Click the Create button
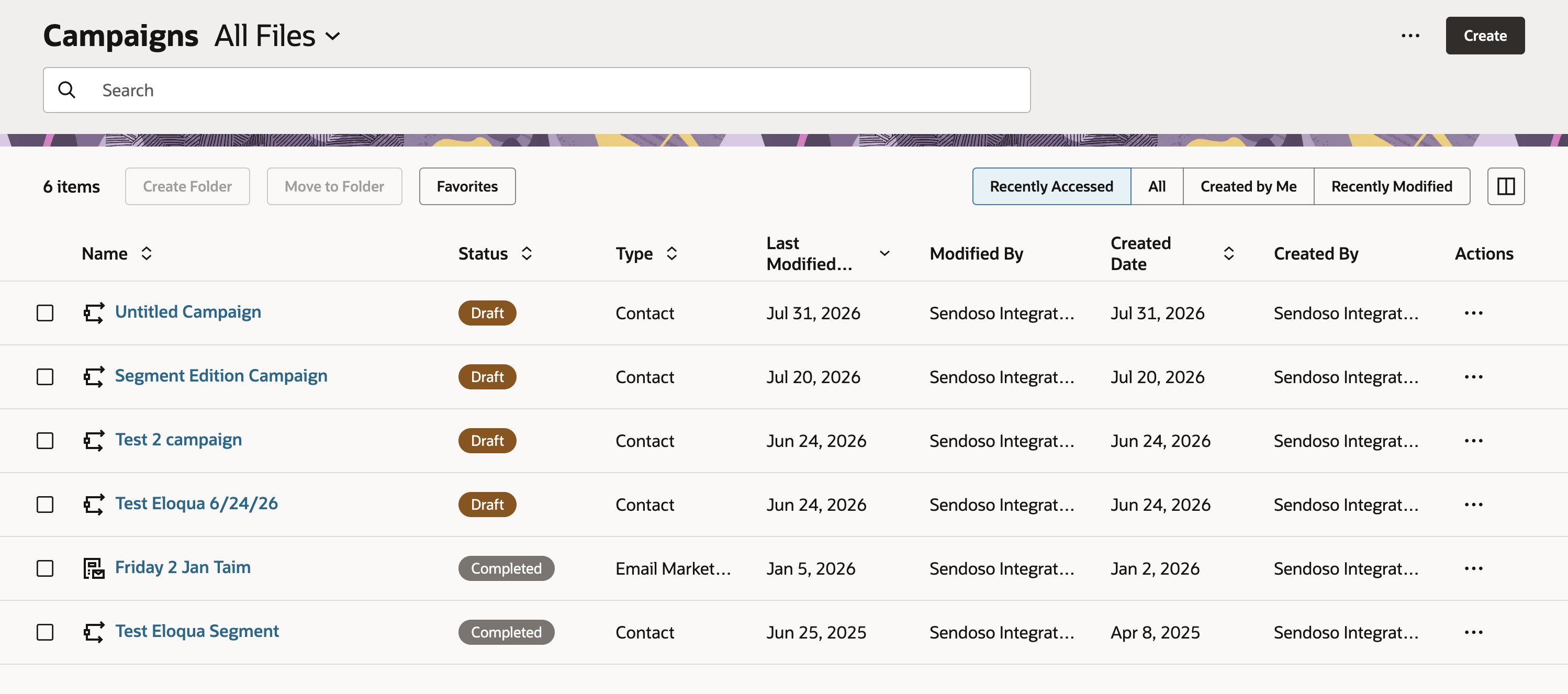1568x694 pixels. [1485, 36]
